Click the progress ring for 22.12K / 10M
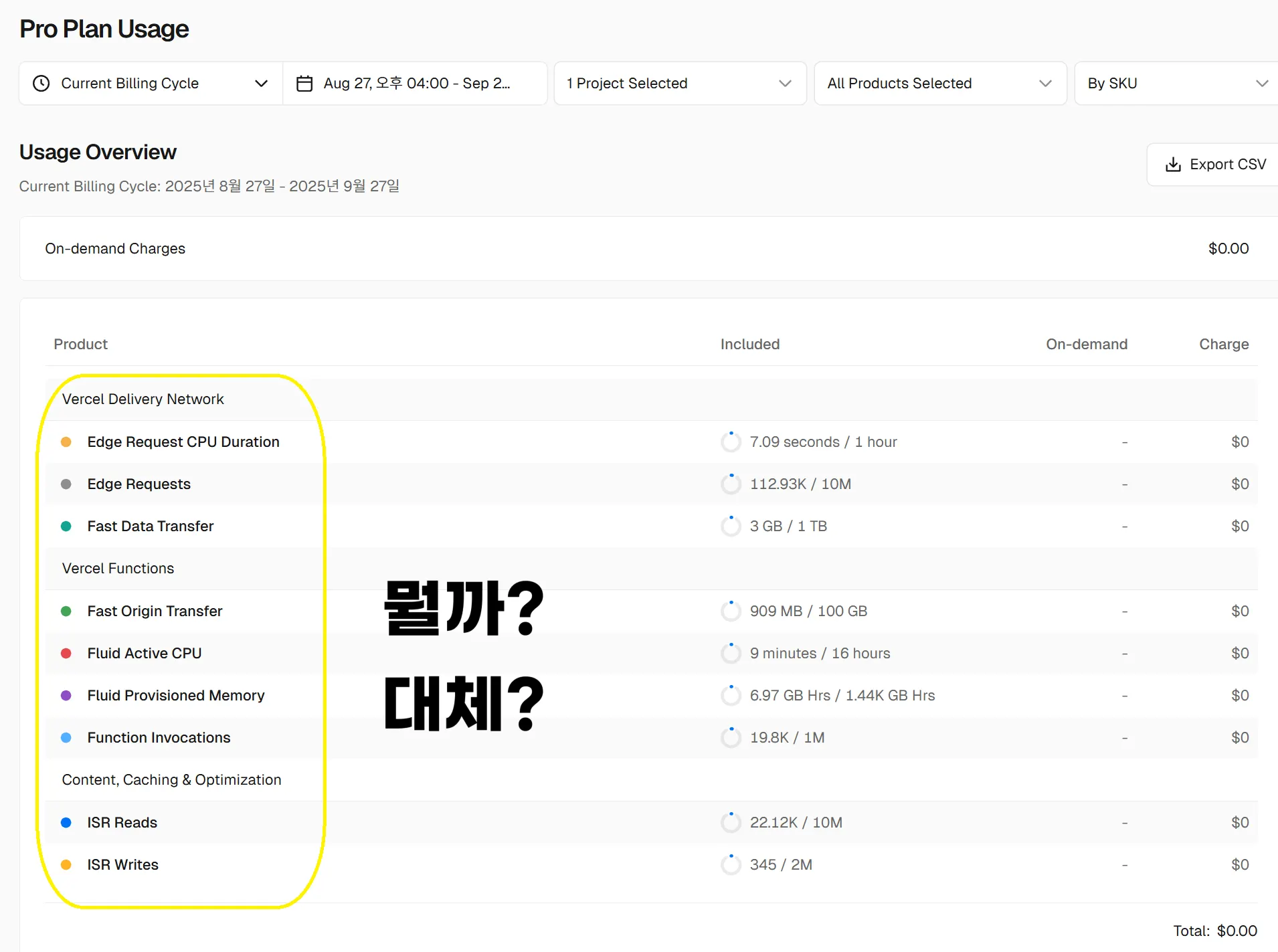The width and height of the screenshot is (1278, 952). [731, 823]
